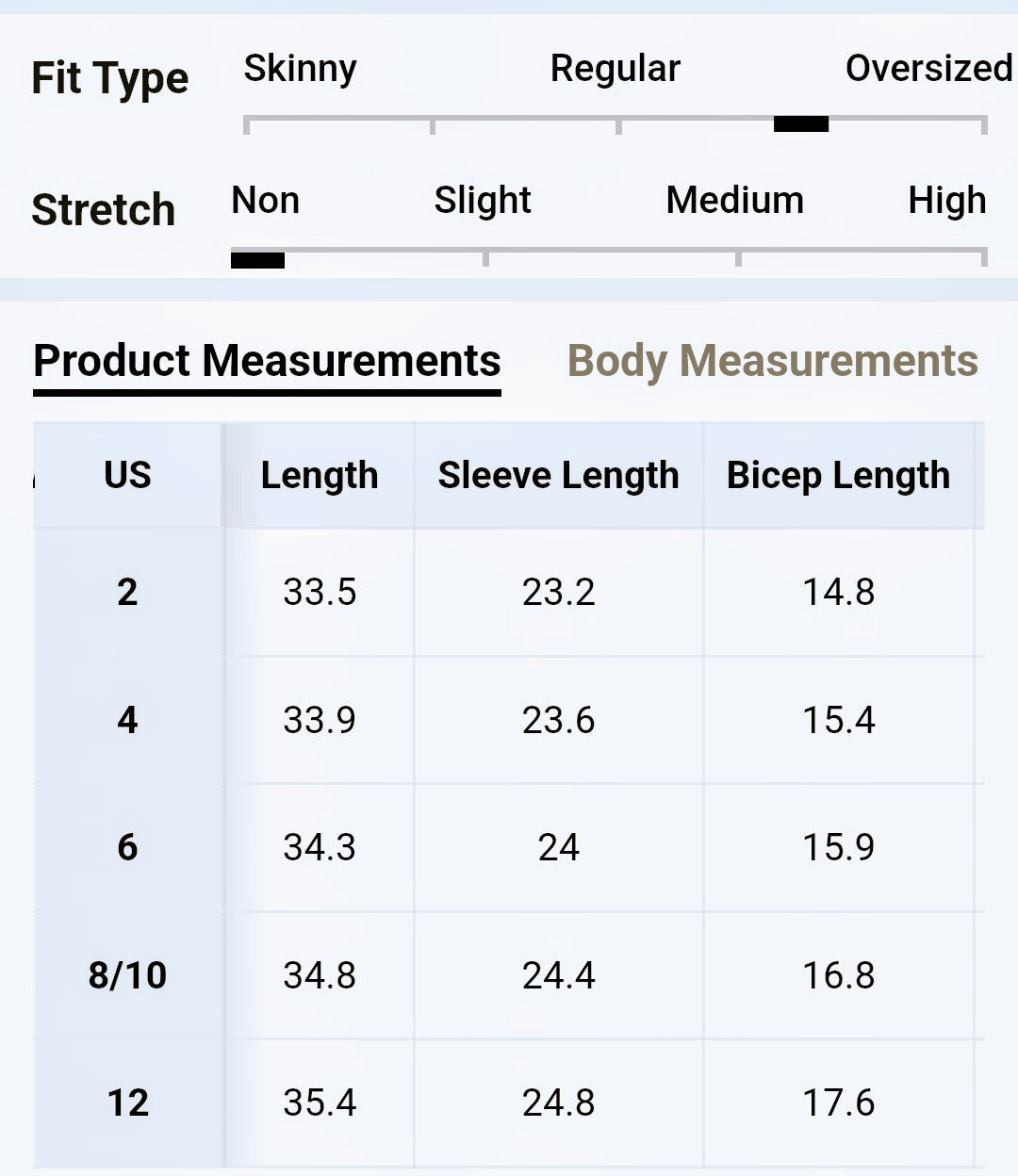Click the Fit Type slider marker
The width and height of the screenshot is (1018, 1176).
click(801, 123)
